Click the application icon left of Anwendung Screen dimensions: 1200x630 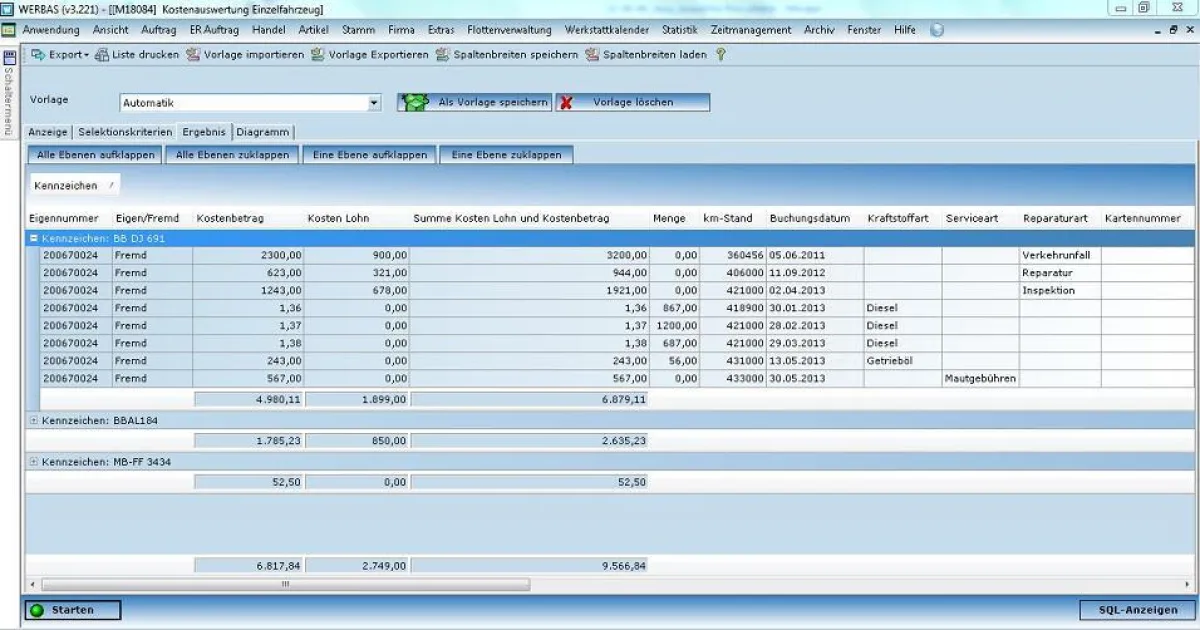coord(8,30)
